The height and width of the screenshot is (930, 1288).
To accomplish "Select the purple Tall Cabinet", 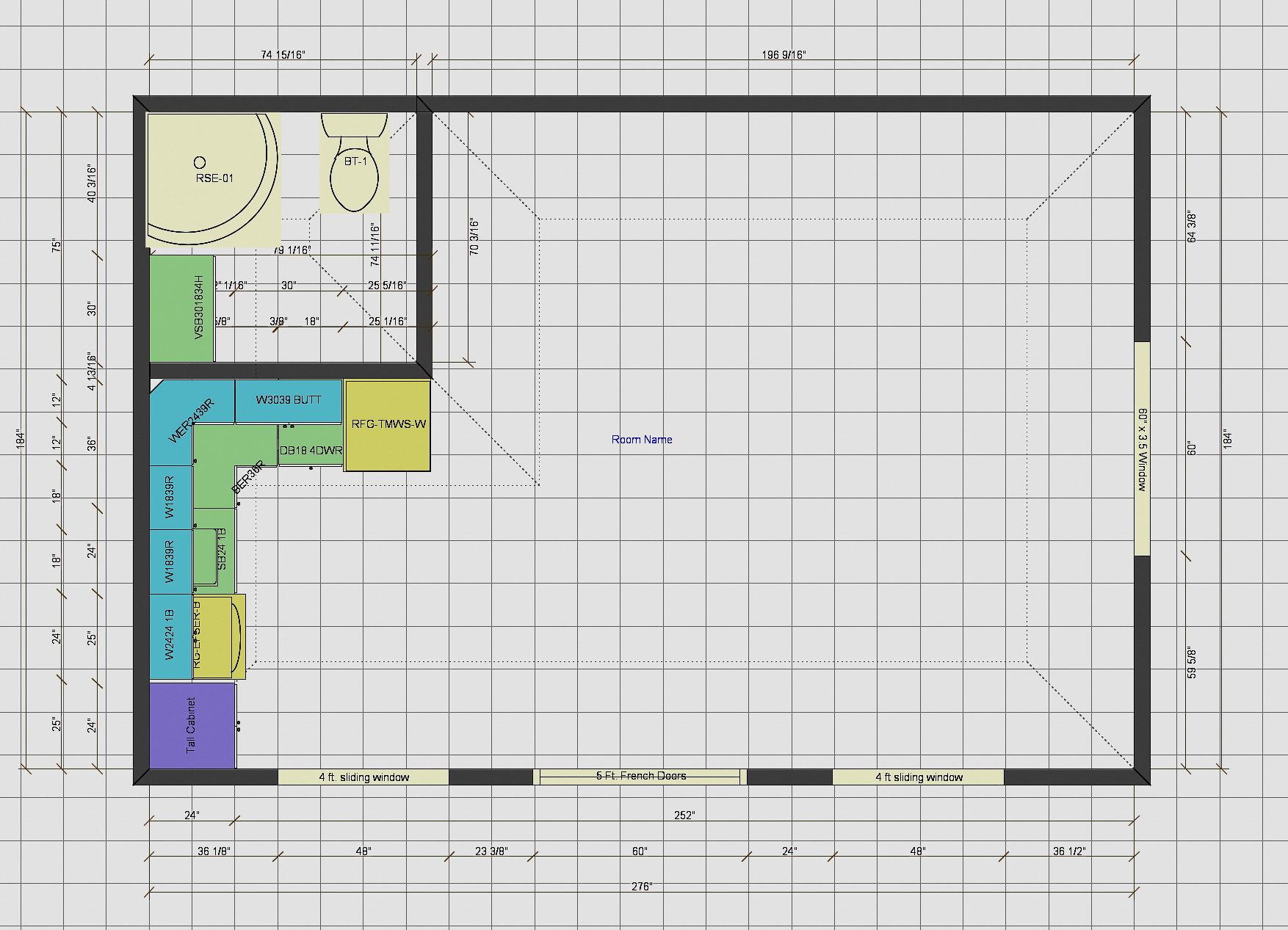I will (192, 726).
